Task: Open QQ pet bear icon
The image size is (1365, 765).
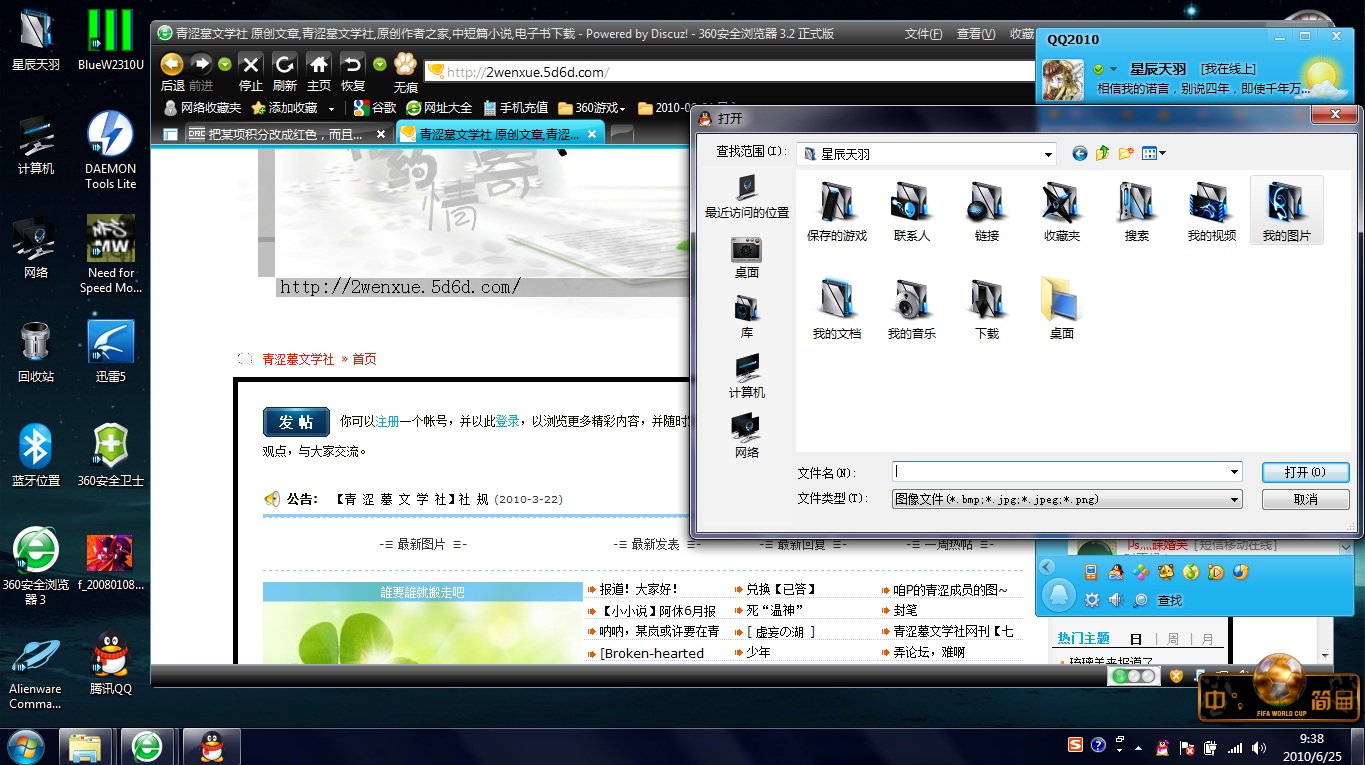Action: (x=1165, y=573)
